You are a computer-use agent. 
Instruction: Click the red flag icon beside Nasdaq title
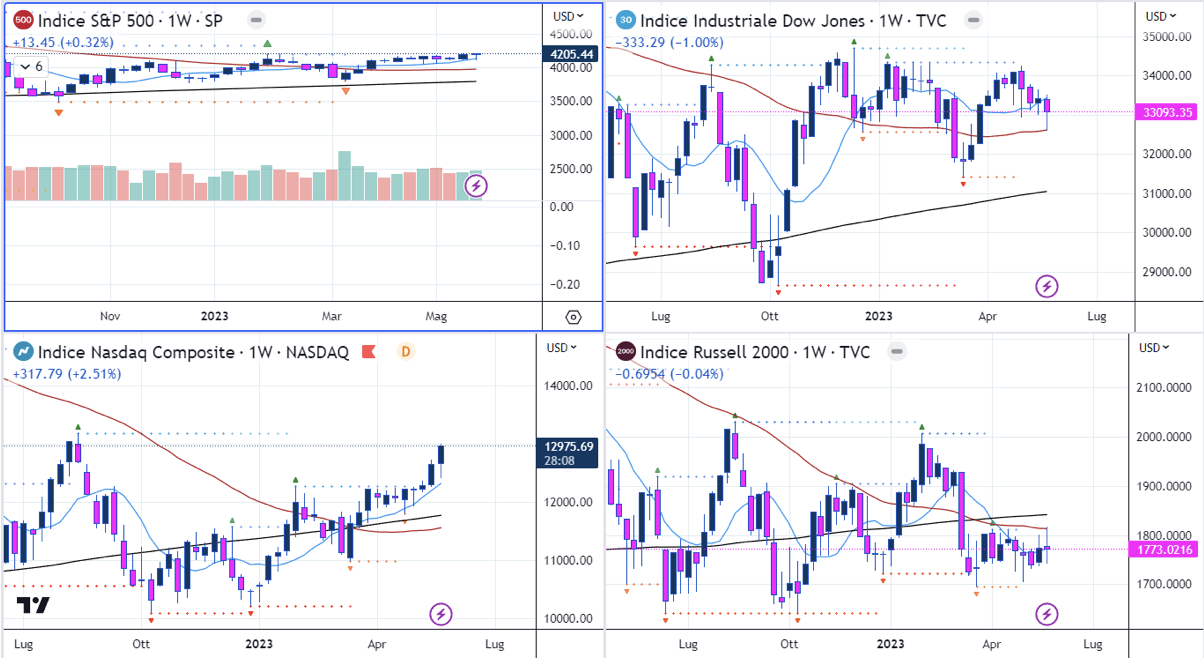coord(368,352)
